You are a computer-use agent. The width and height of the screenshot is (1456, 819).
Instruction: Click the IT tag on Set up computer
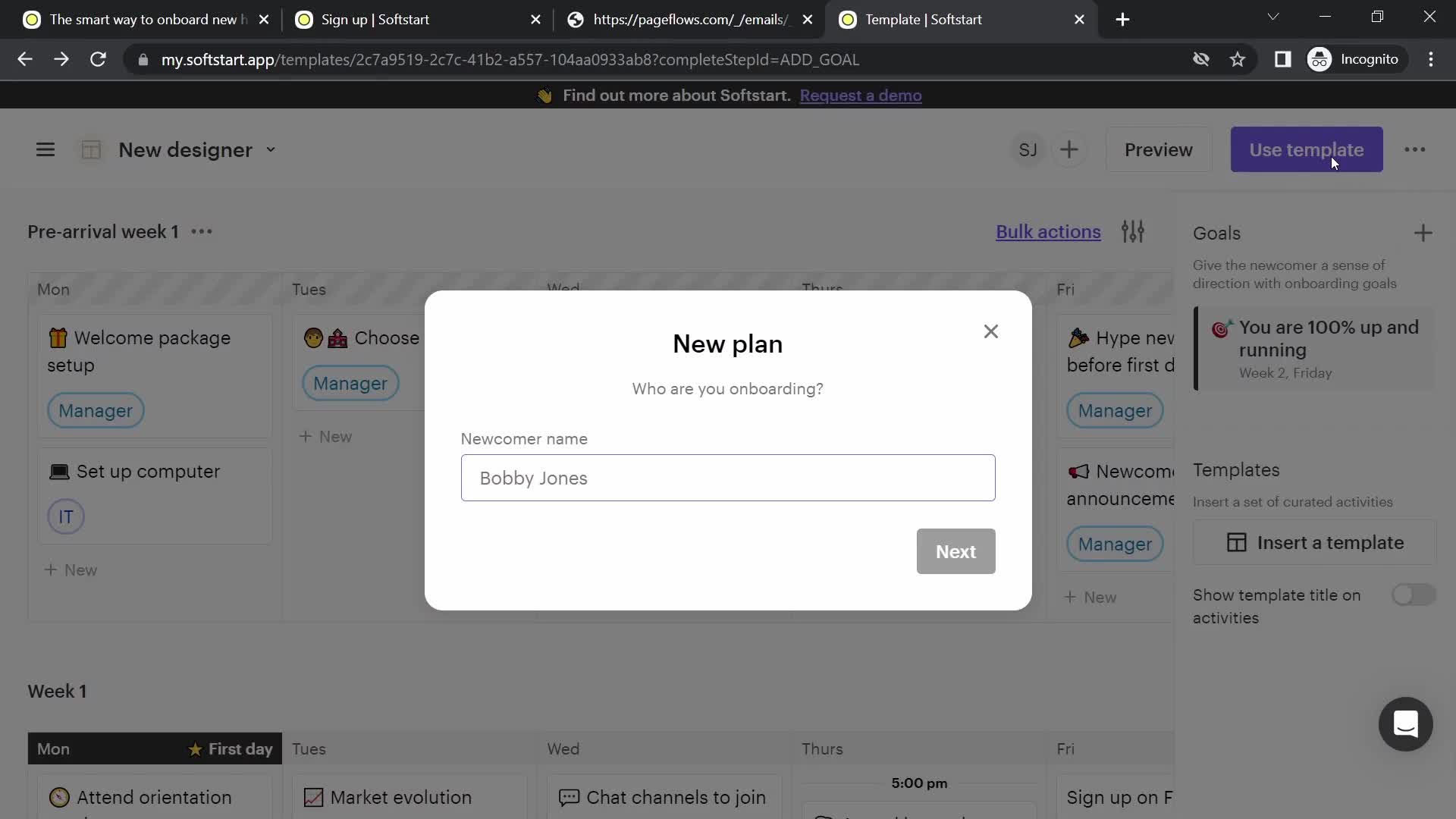66,517
